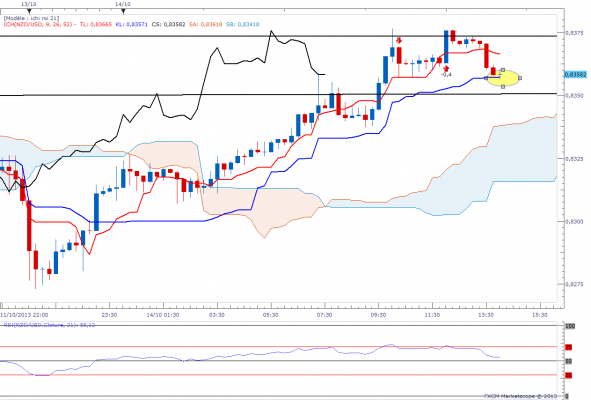Select the red up arrow above -0,4

click(446, 68)
